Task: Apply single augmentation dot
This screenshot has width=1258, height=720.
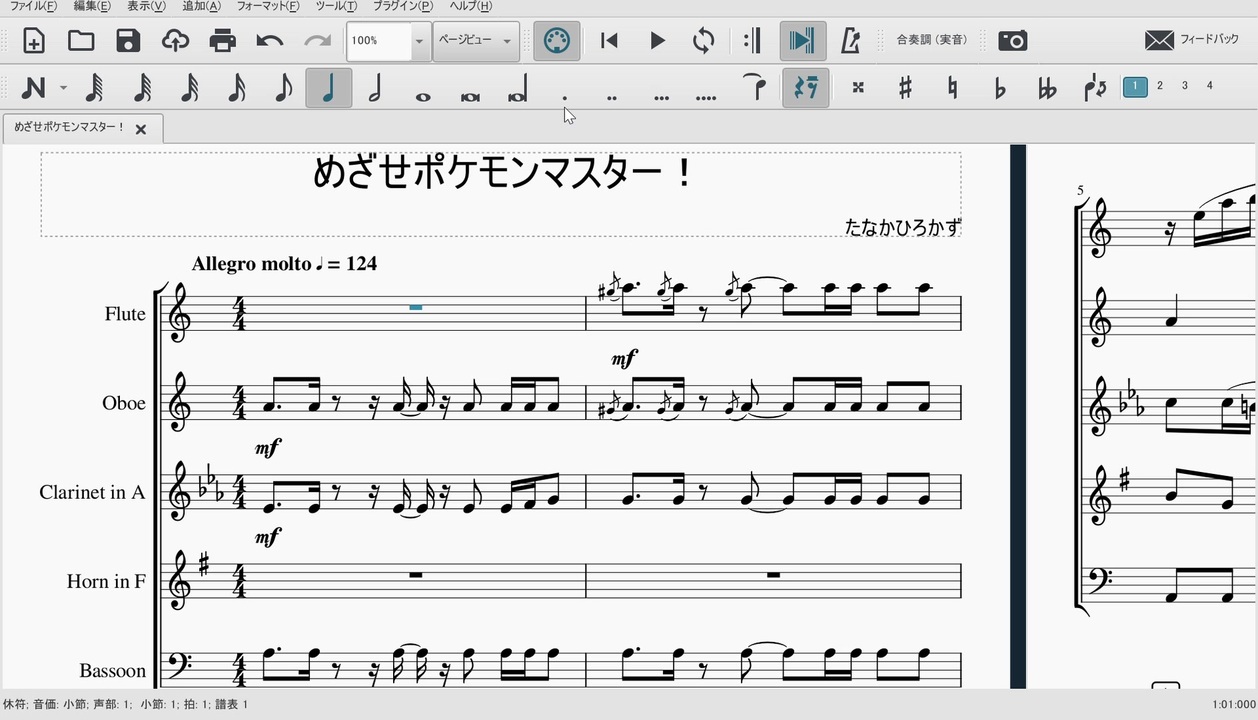Action: 565,97
